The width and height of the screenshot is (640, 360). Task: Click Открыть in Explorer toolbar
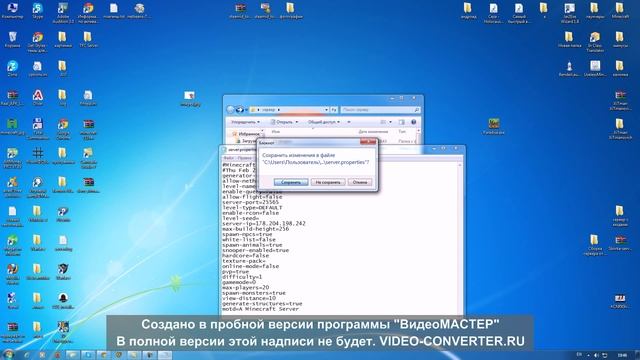282,122
